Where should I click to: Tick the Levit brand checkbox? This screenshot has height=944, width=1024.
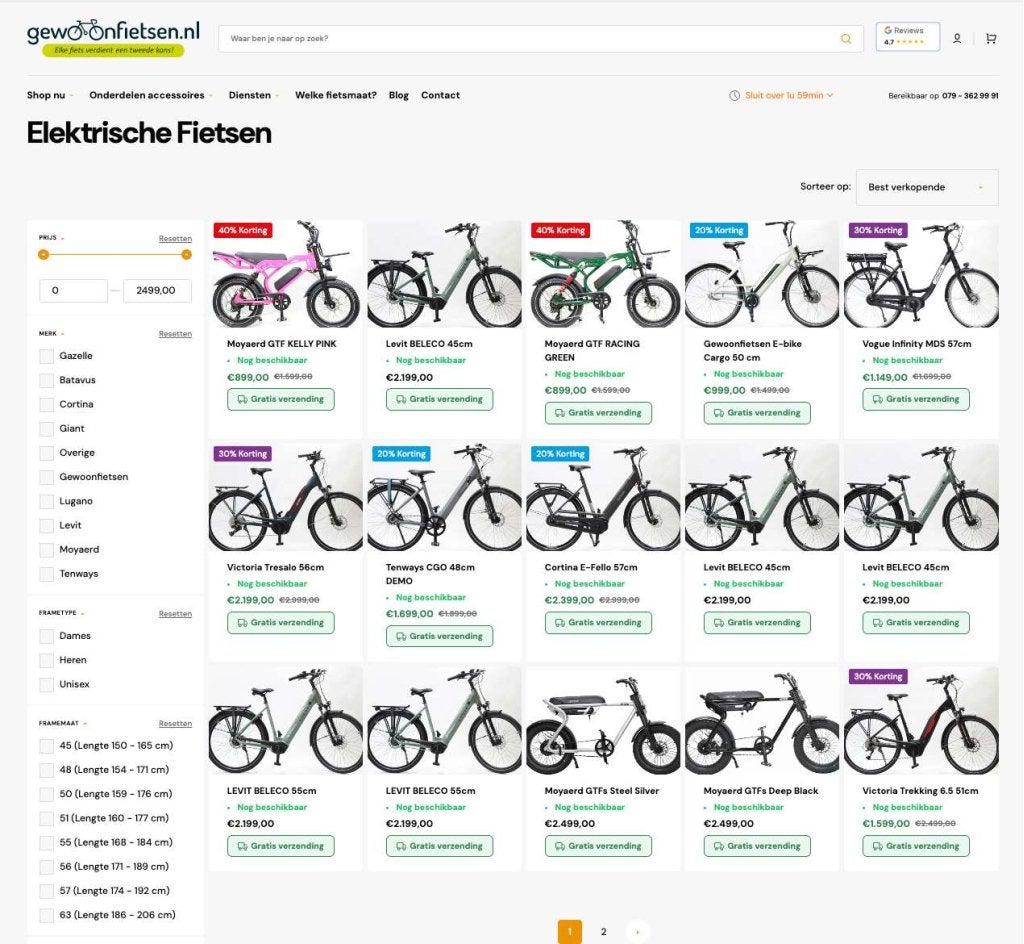(x=46, y=526)
